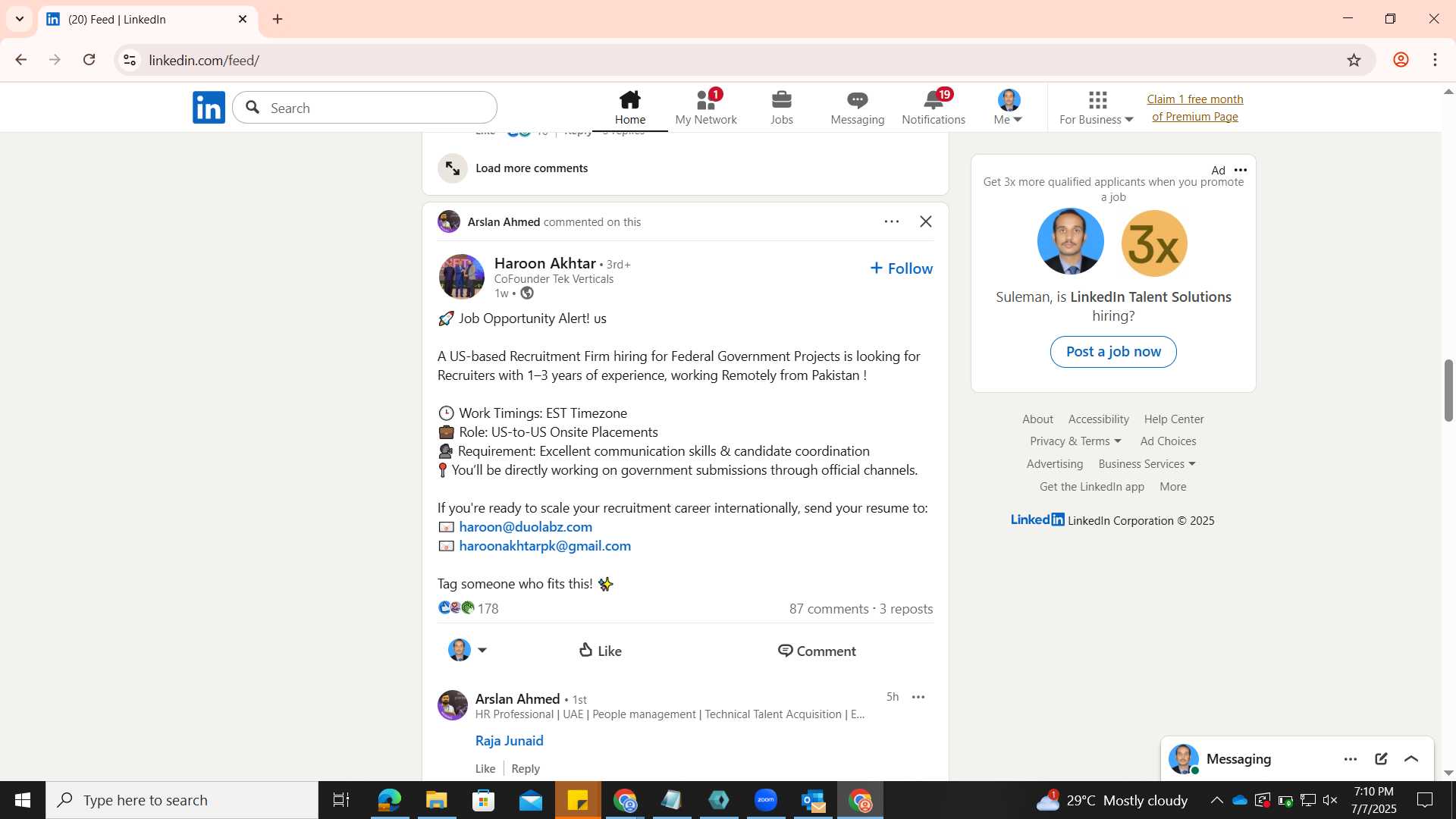Dismiss the Haroon Akhtar post

(x=926, y=221)
